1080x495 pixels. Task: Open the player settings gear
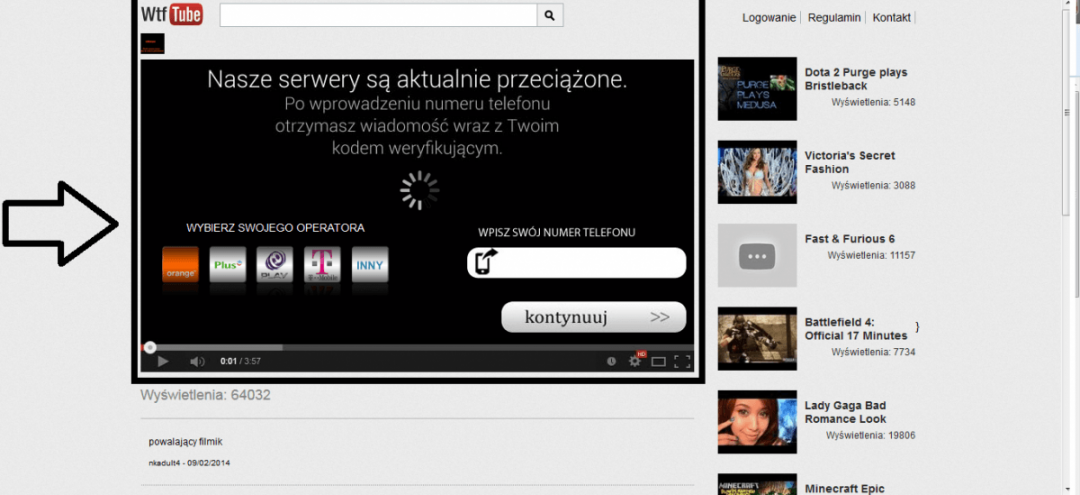[x=634, y=361]
